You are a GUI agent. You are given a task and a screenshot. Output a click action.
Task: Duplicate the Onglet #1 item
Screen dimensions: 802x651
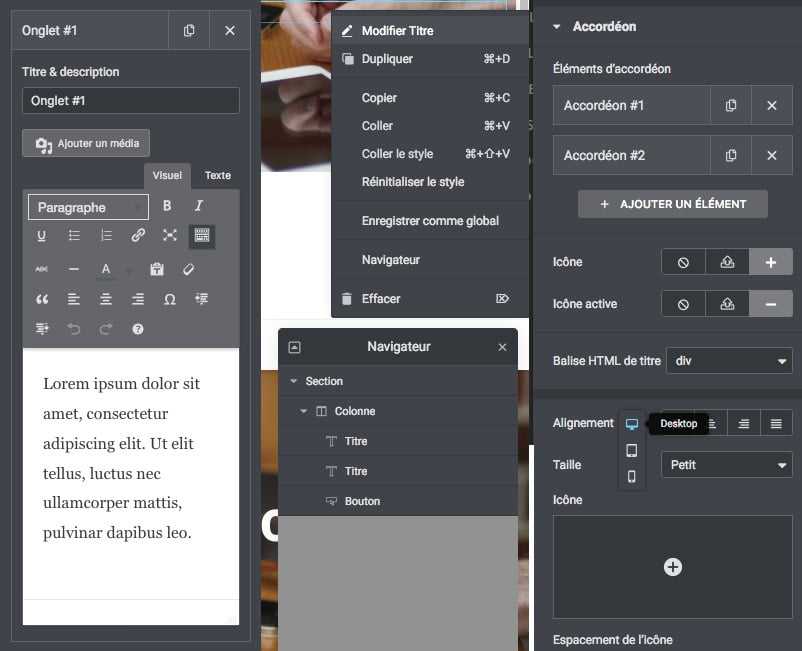tap(189, 31)
